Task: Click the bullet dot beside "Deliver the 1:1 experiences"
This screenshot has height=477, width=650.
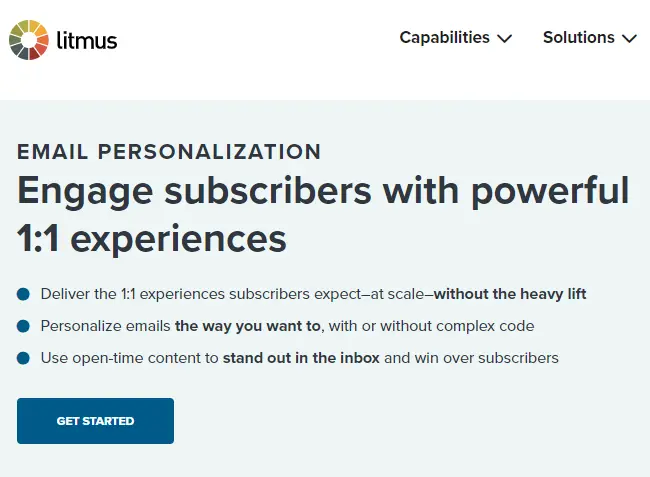Action: click(x=23, y=294)
